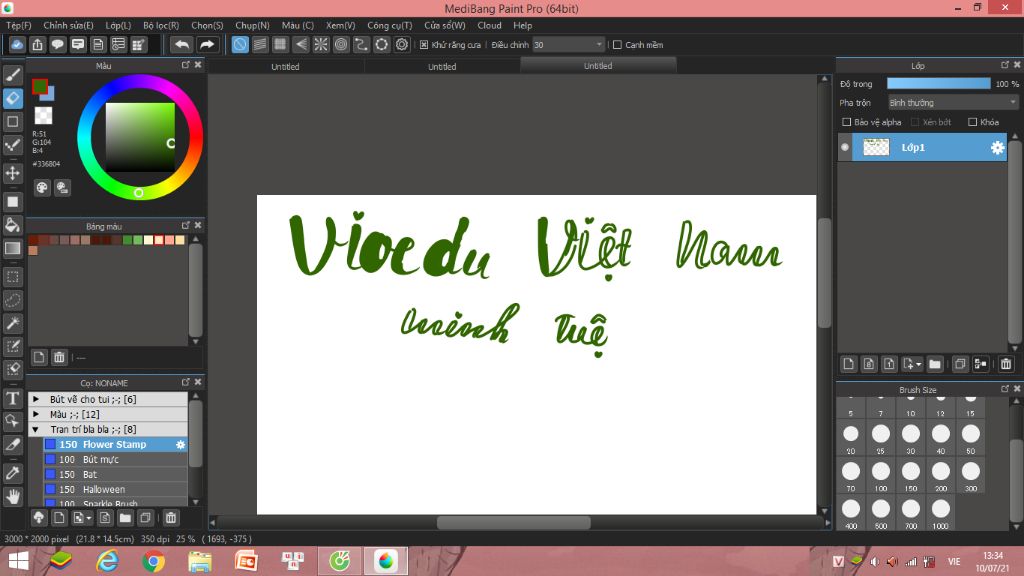Click the Undo arrow

[182, 44]
